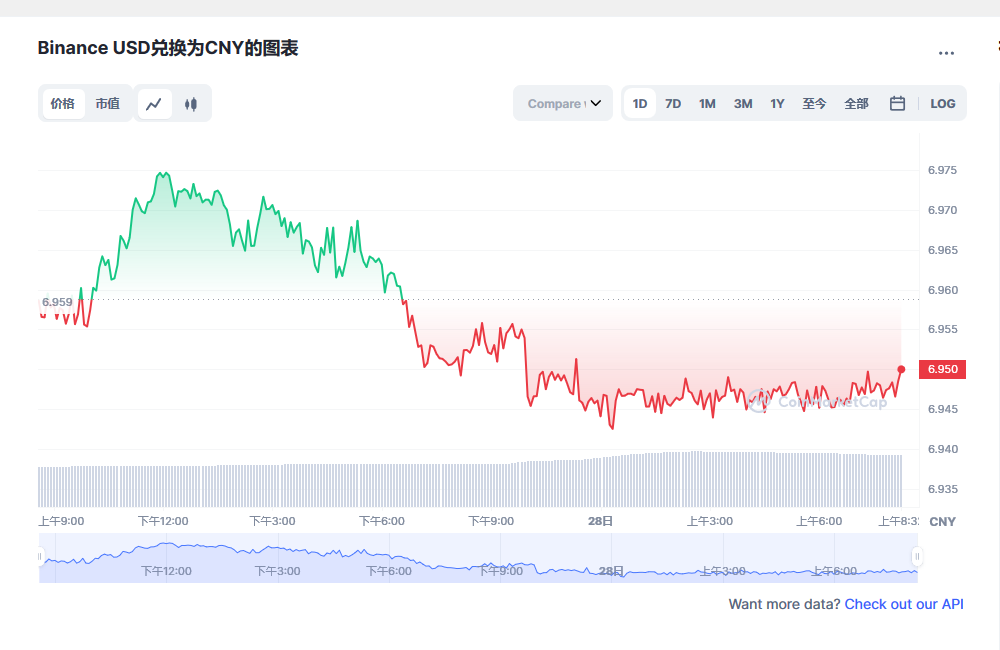Image resolution: width=1000 pixels, height=650 pixels.
Task: Click the 6.975 axis value
Action: coord(943,170)
